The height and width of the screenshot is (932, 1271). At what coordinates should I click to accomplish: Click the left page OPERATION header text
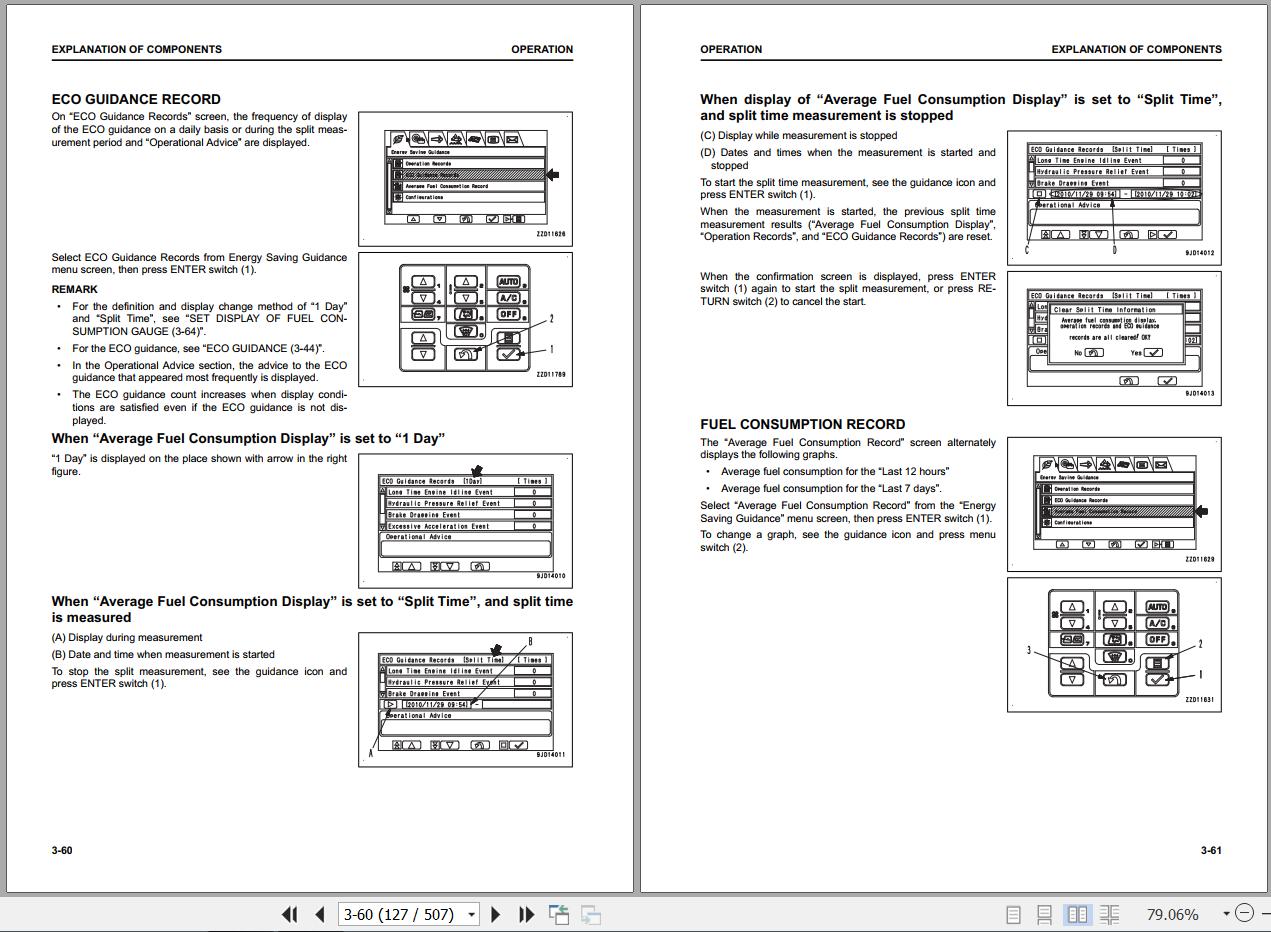click(542, 49)
